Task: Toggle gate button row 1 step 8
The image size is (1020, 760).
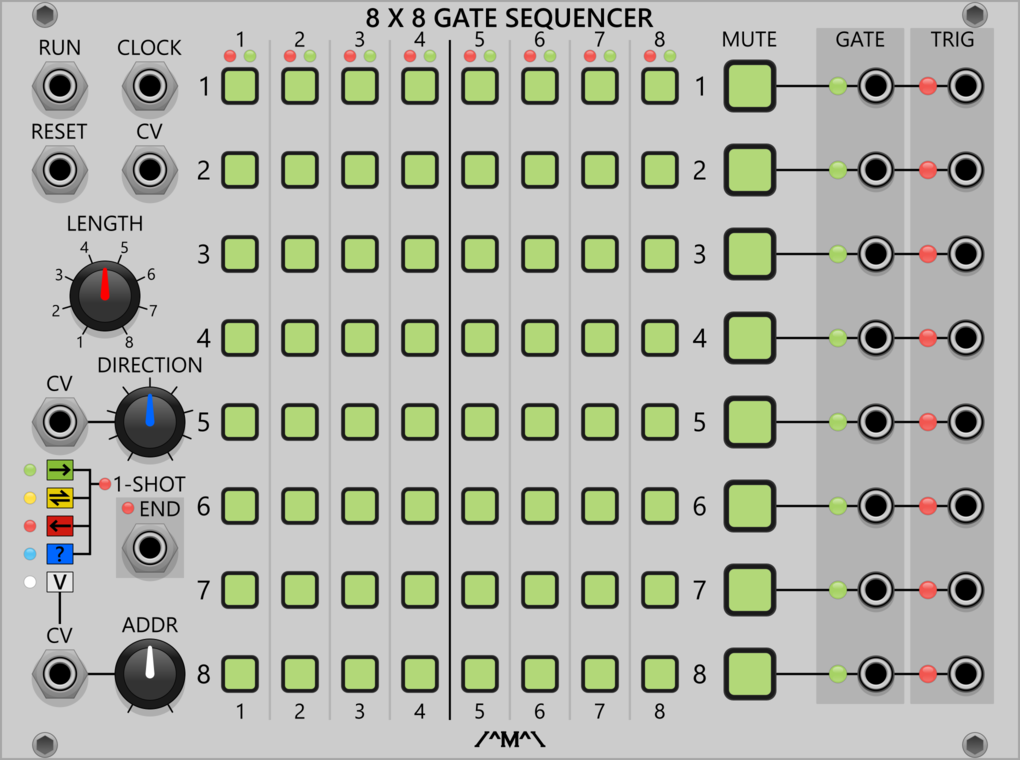Action: [660, 86]
